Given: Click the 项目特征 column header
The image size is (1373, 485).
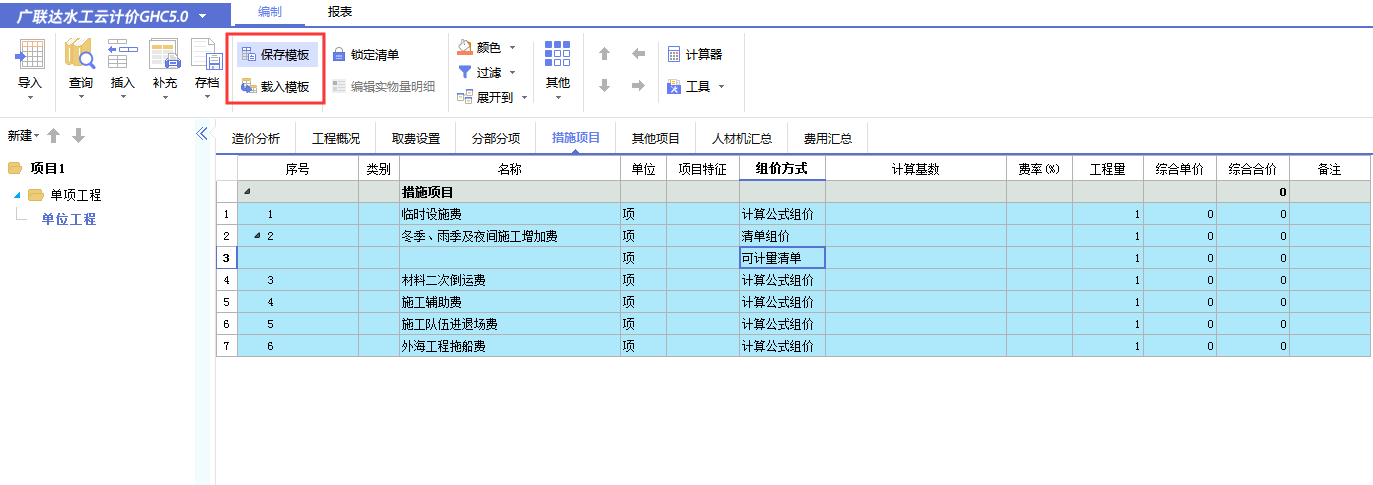Looking at the screenshot, I should pos(702,169).
